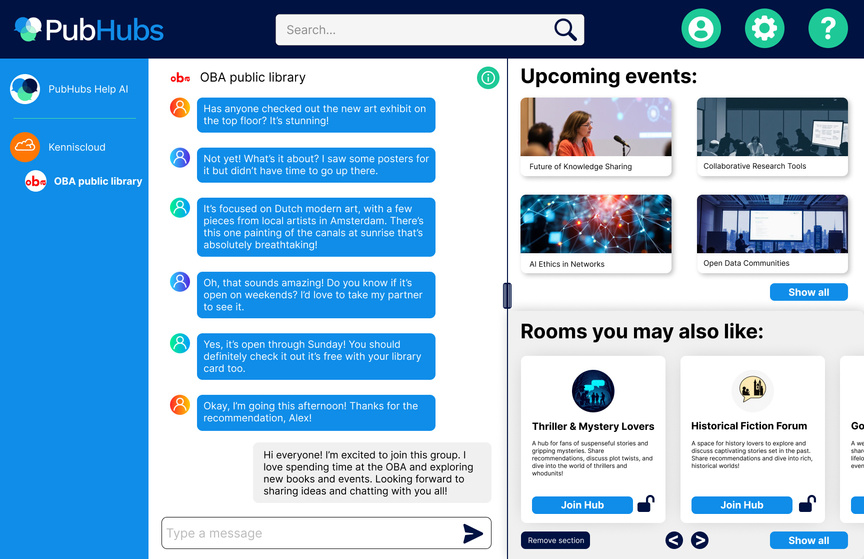This screenshot has height=559, width=864.
Task: Click the 'Oh, that sounds amazing' message bubble
Action: tap(316, 295)
